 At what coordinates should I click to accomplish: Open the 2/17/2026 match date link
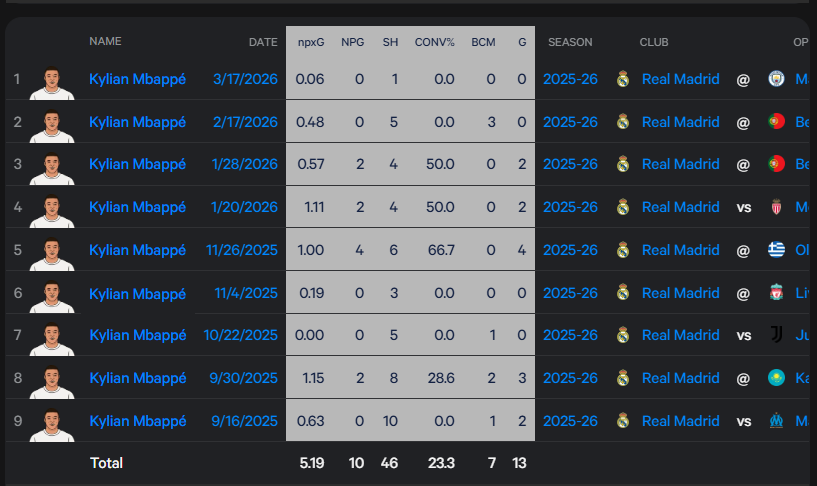click(x=245, y=122)
